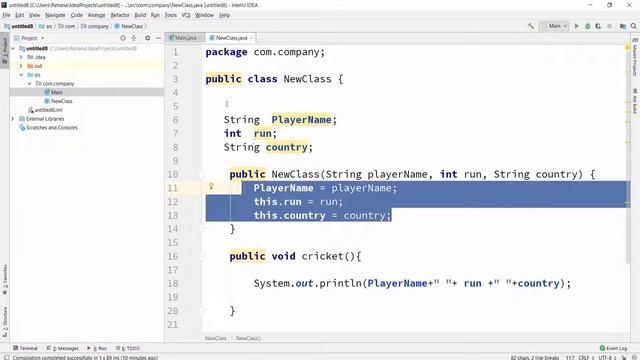Viewport: 640px width, 360px height.
Task: Open the Analyze menu
Action: [x=96, y=15]
